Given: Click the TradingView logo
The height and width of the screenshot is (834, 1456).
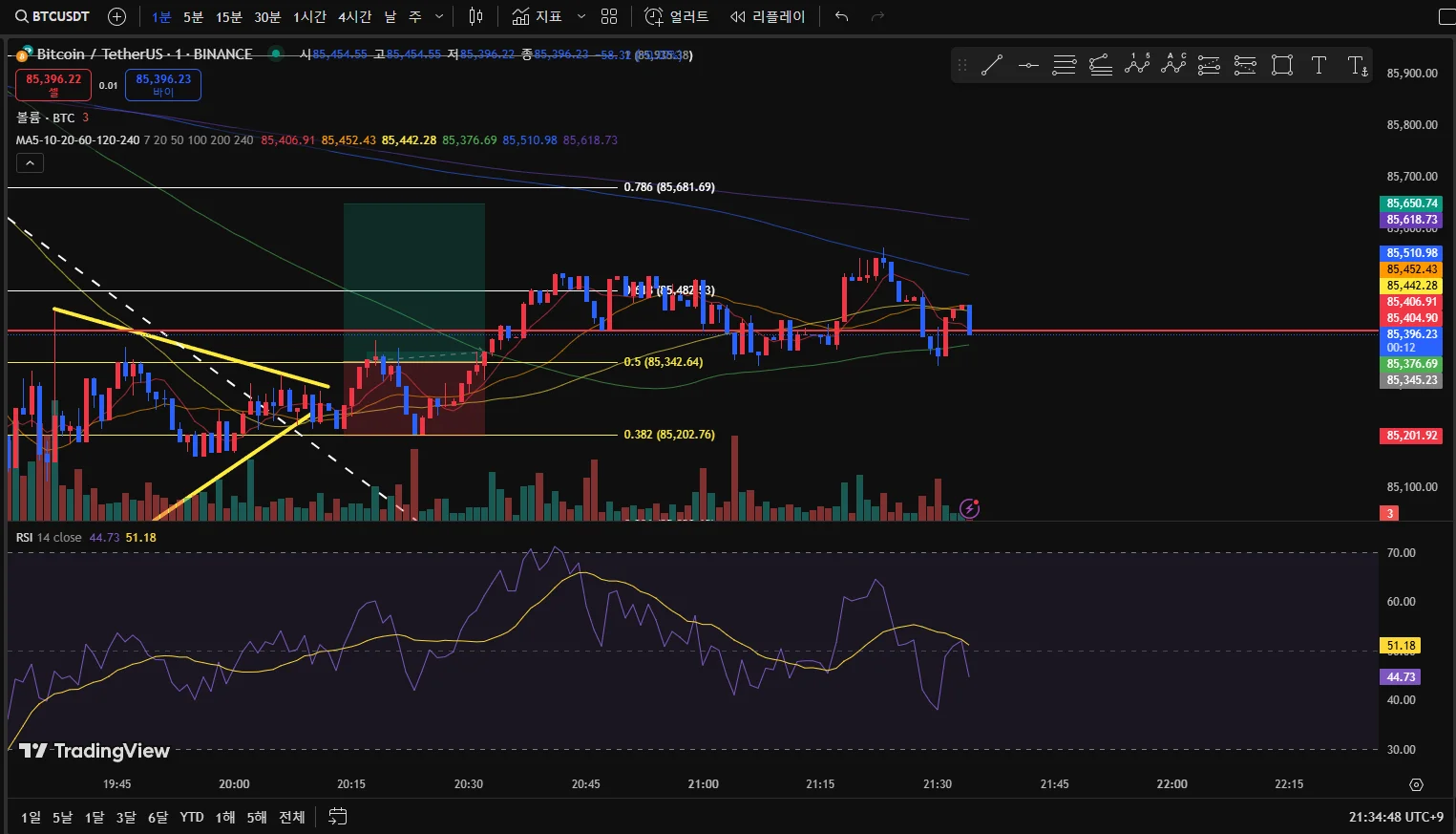Looking at the screenshot, I should [x=95, y=751].
